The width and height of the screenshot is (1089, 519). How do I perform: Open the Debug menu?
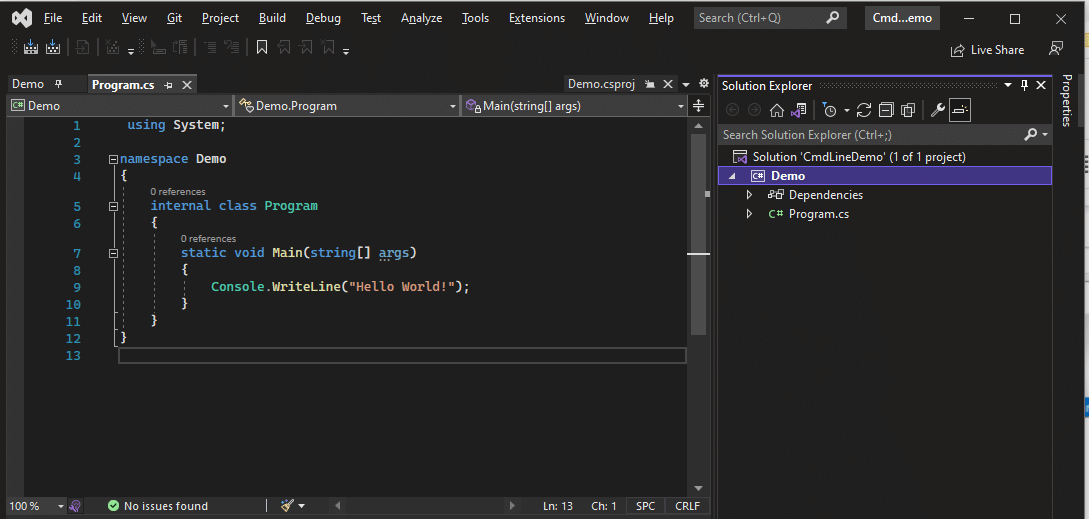point(323,18)
